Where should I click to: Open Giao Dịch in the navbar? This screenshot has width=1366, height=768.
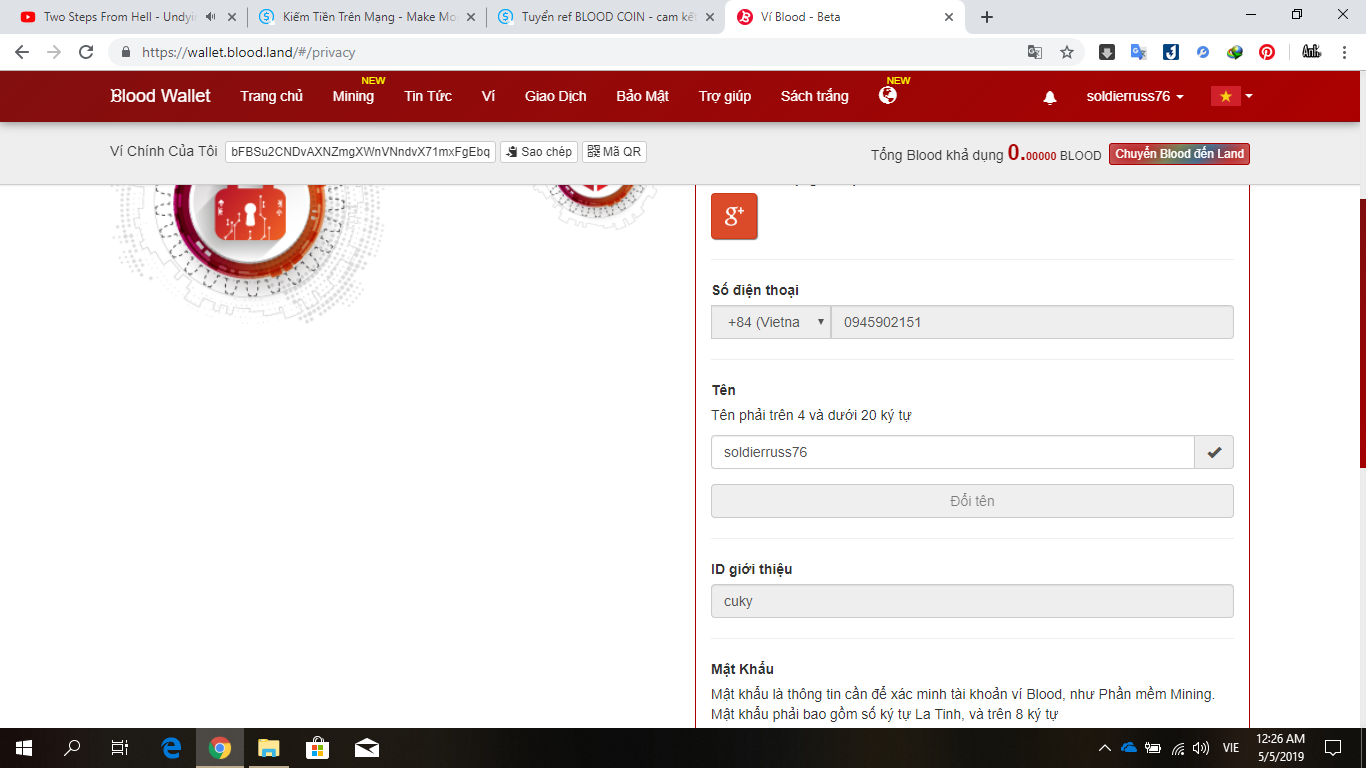pos(556,96)
